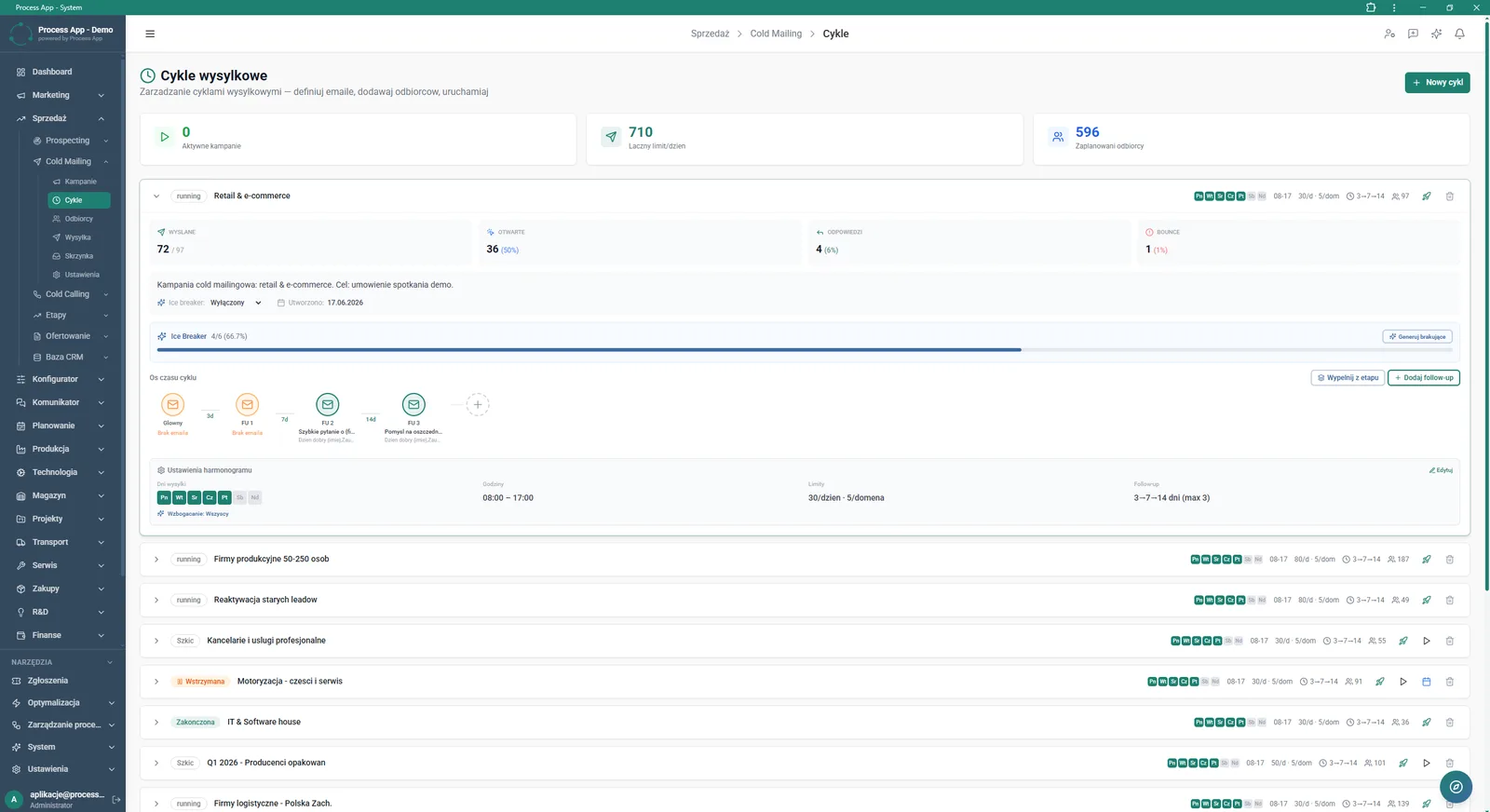This screenshot has width=1490, height=812.
Task: Toggle the Pn day in schedule settings
Action: (164, 498)
